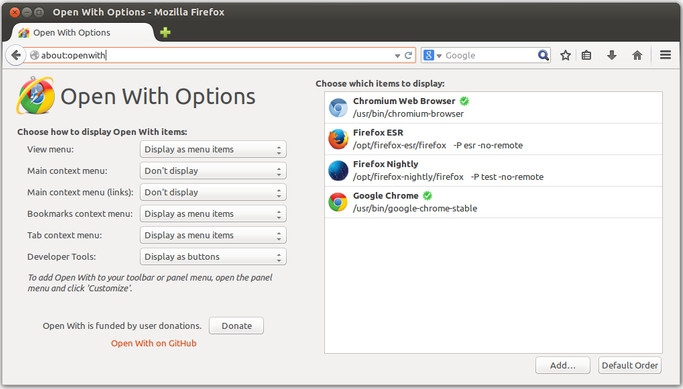Open the URL bar history dropdown arrow
Screen dimensions: 683x389
click(397, 56)
